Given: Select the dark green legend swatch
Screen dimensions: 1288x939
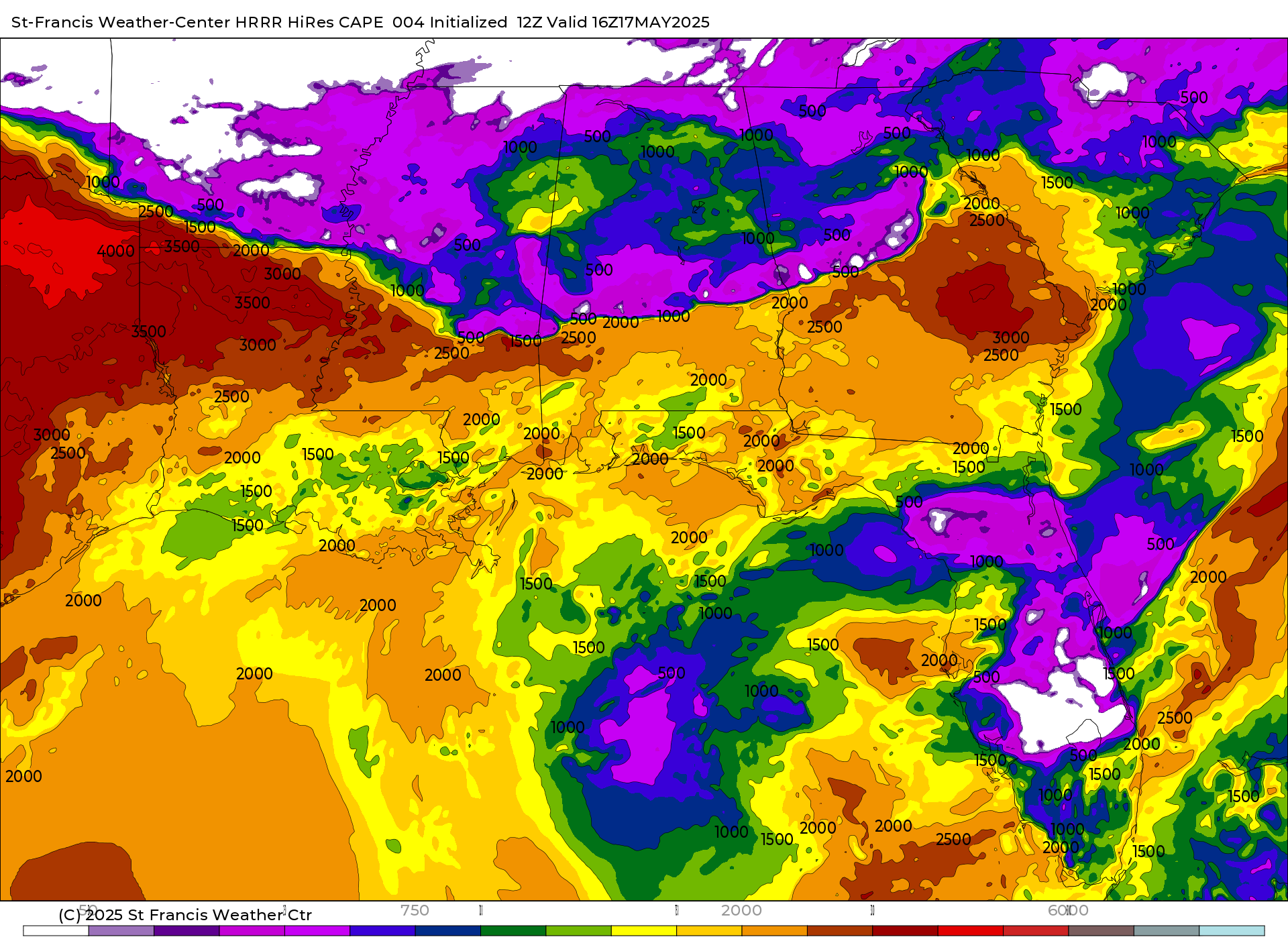Looking at the screenshot, I should [513, 931].
